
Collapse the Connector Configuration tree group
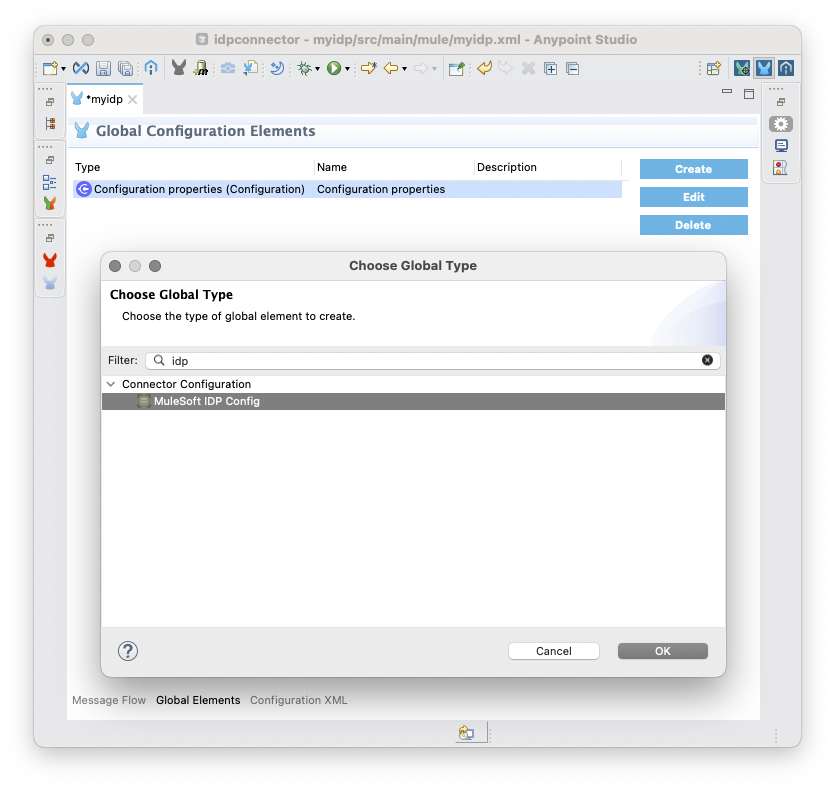pyautogui.click(x=110, y=384)
